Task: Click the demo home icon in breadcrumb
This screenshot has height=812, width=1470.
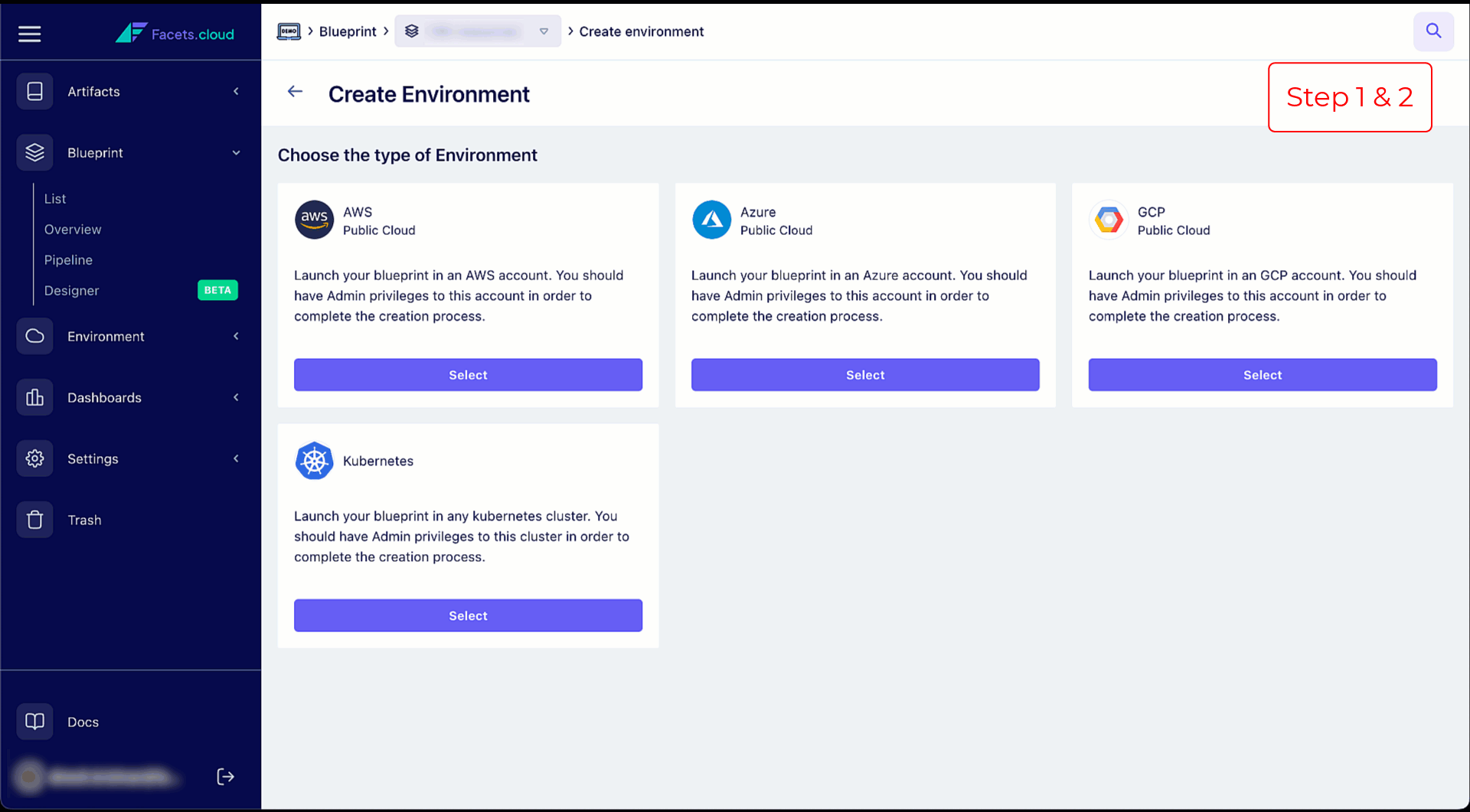Action: (x=289, y=31)
